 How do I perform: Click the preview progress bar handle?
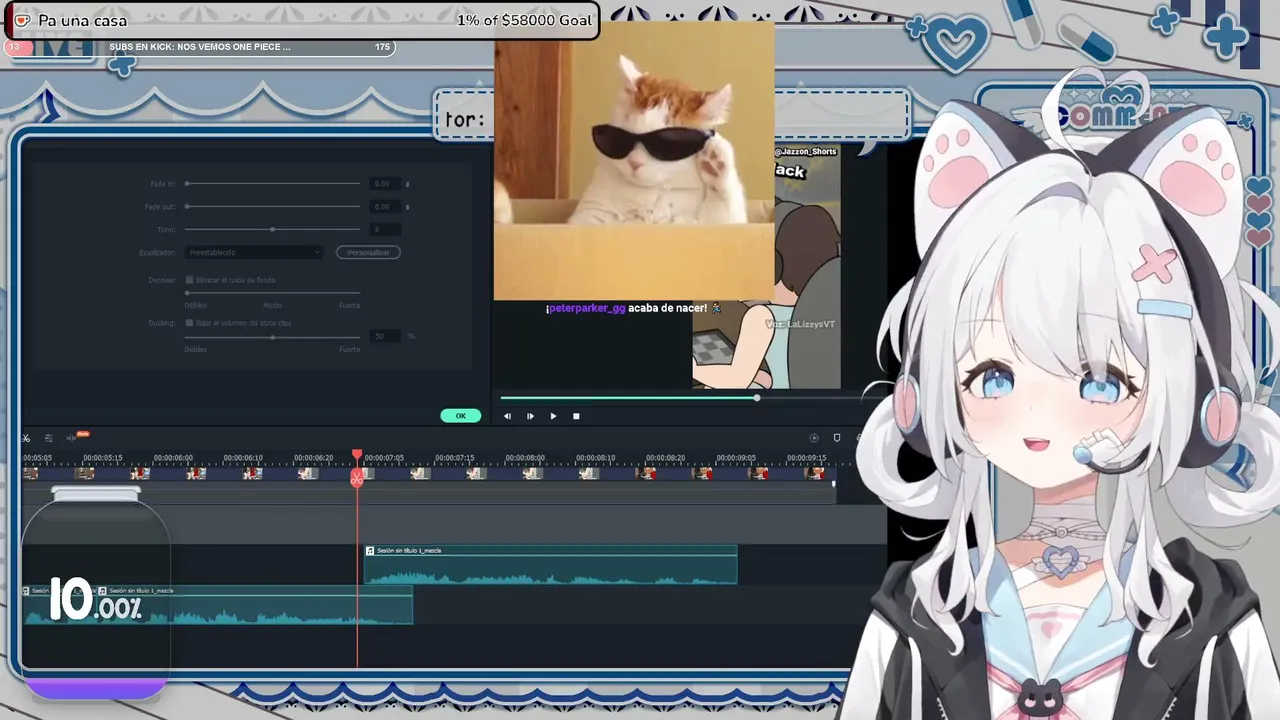(x=757, y=398)
